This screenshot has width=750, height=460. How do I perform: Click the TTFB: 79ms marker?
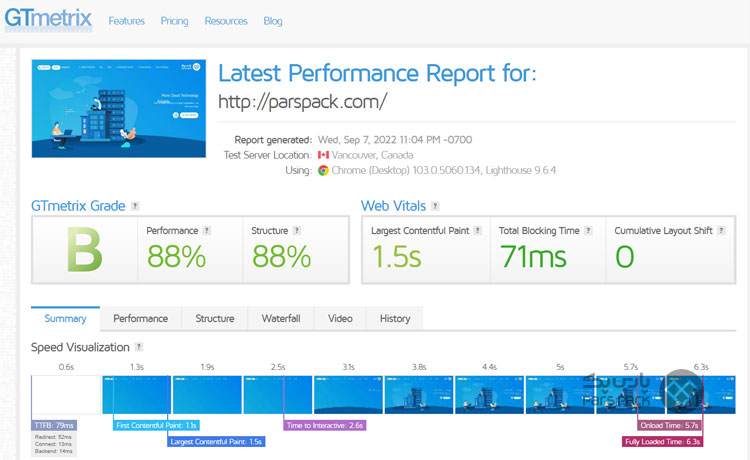(x=54, y=425)
